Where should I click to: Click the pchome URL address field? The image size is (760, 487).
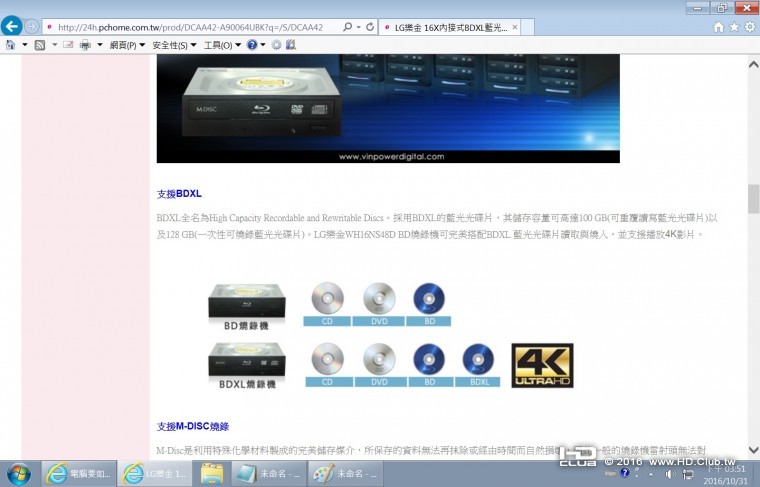pos(190,27)
